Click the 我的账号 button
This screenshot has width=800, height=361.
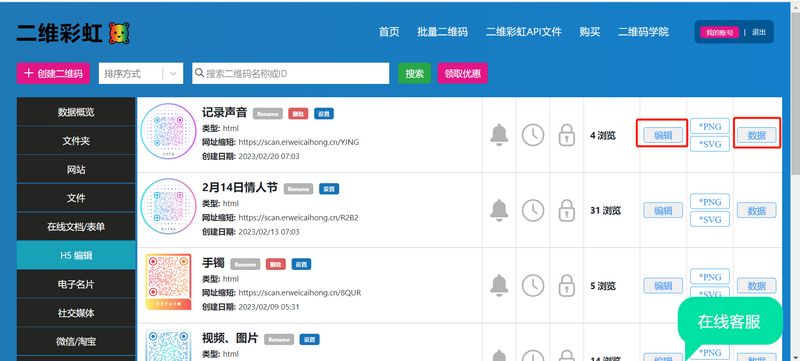point(719,32)
